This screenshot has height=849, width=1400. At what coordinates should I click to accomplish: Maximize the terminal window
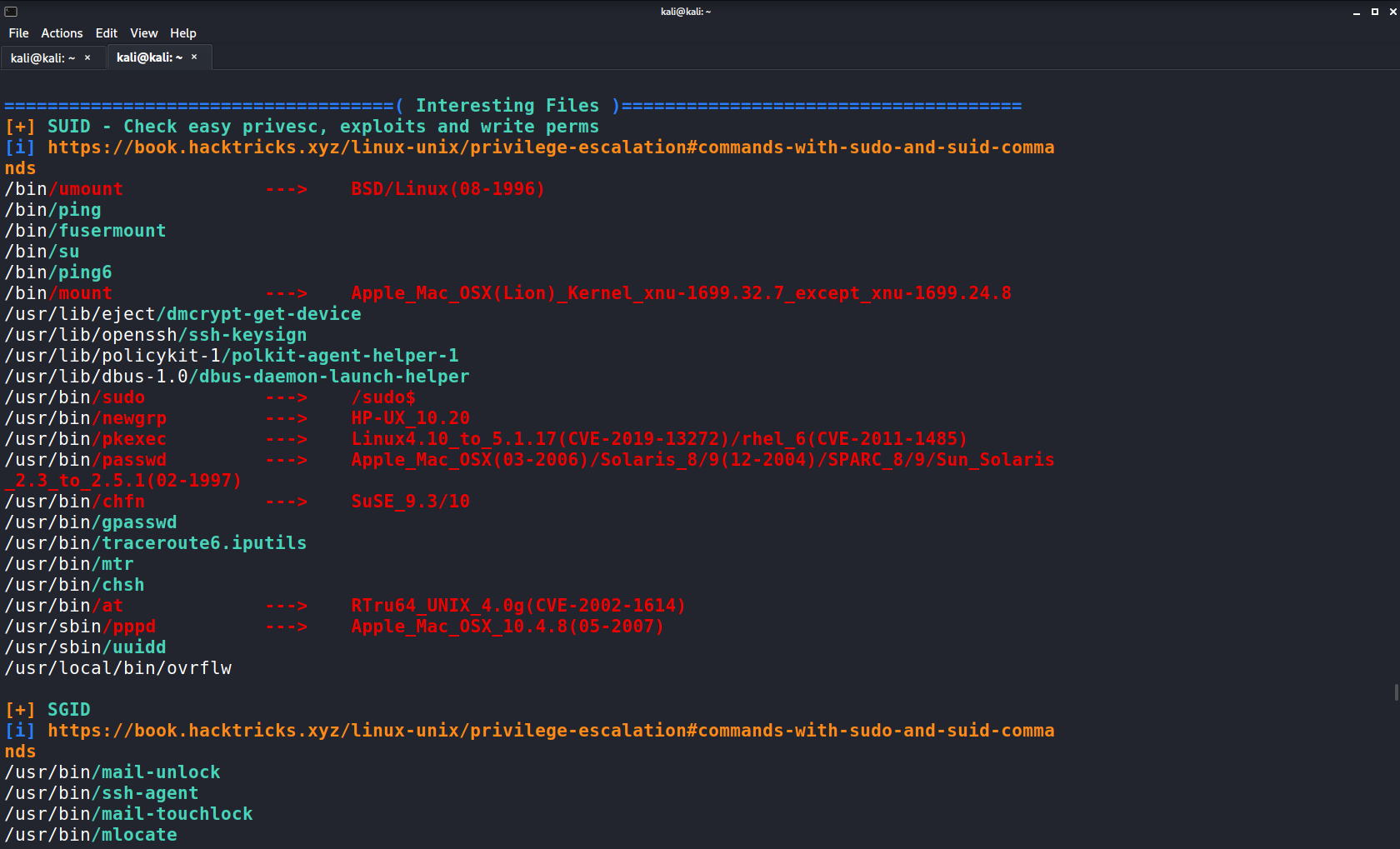[1373, 11]
